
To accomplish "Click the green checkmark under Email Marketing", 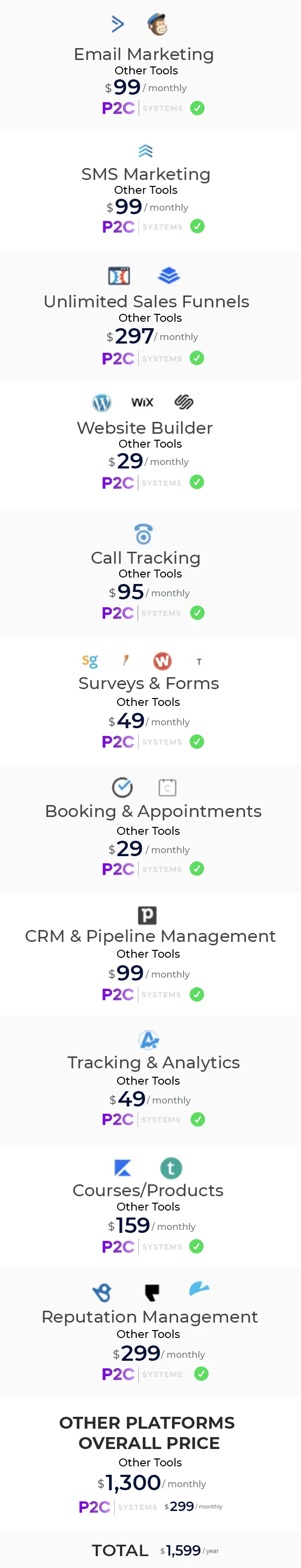I will click(197, 109).
